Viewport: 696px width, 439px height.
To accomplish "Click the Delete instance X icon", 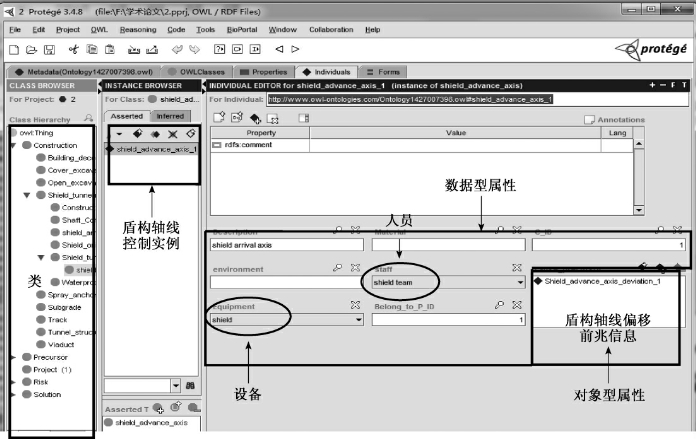I will [x=173, y=134].
